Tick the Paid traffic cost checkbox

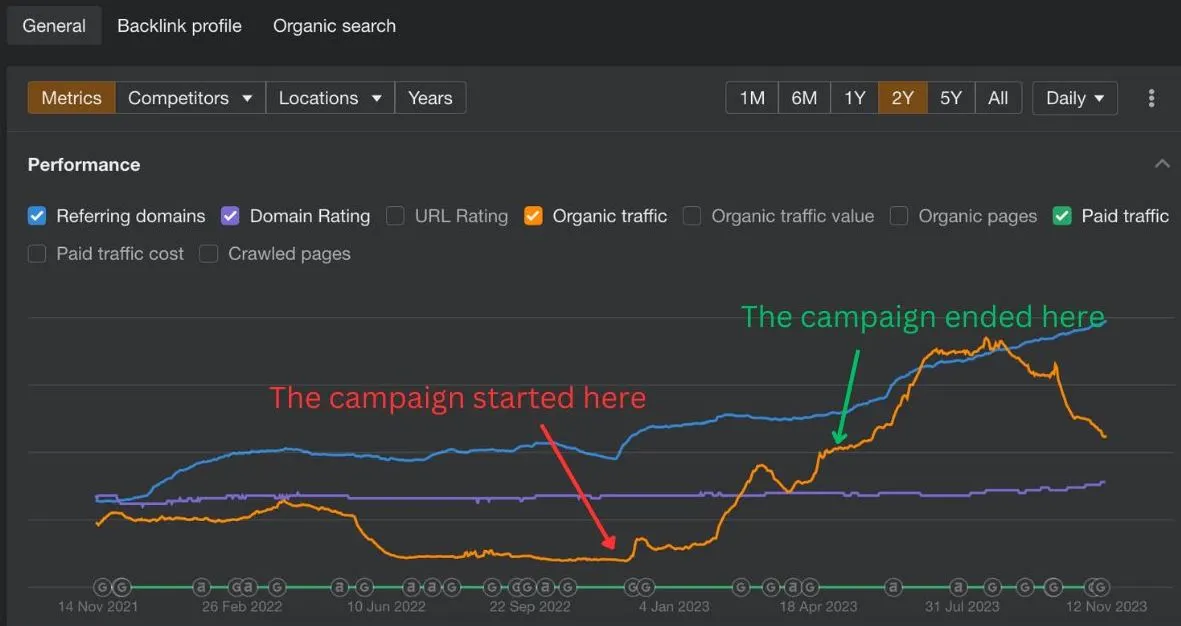[37, 254]
